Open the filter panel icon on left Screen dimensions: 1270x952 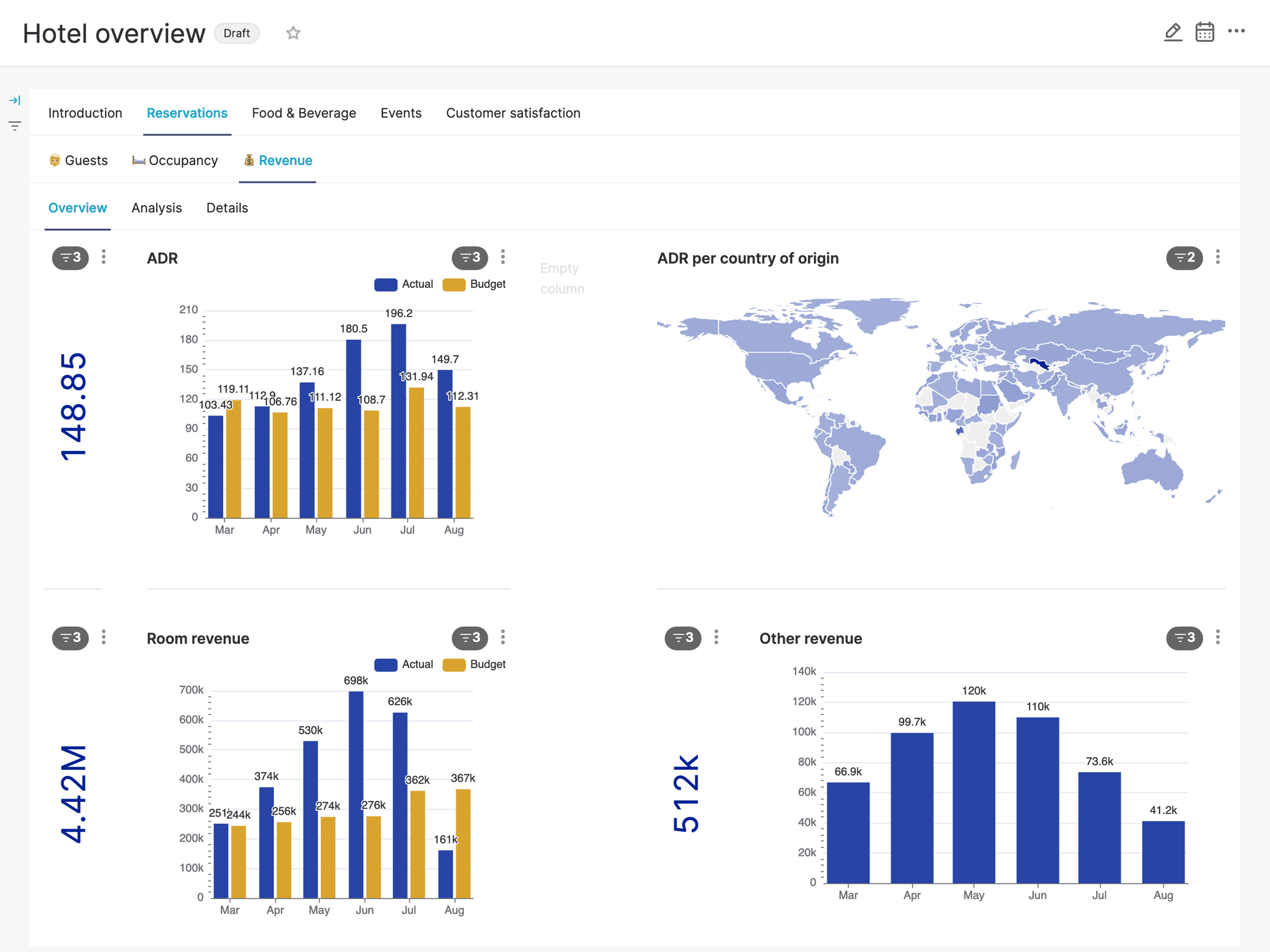15,126
